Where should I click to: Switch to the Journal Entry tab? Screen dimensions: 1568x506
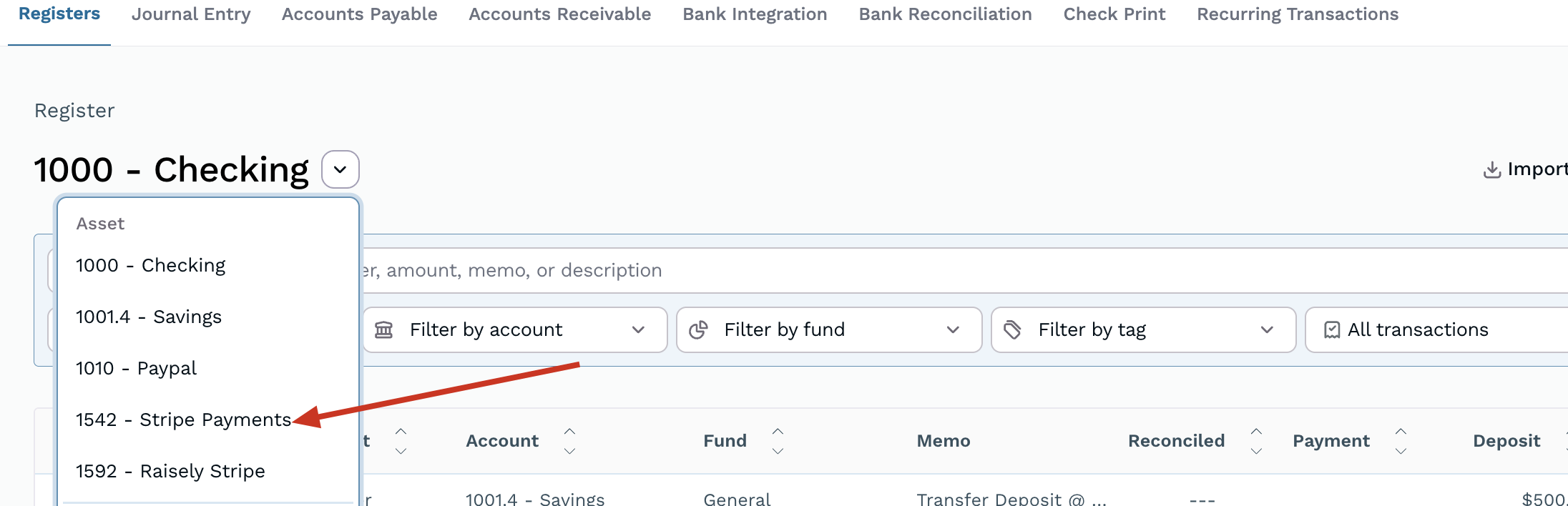[191, 14]
